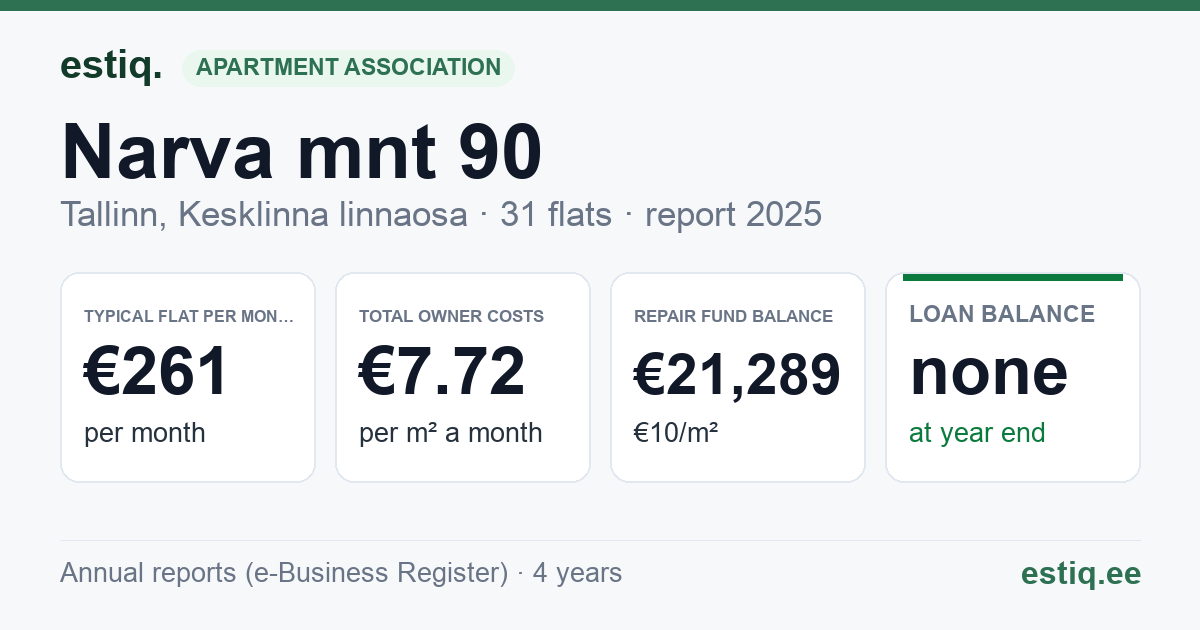Screen dimensions: 1200x630
Task: Click the LOAN BALANCE label
Action: pyautogui.click(x=1002, y=314)
